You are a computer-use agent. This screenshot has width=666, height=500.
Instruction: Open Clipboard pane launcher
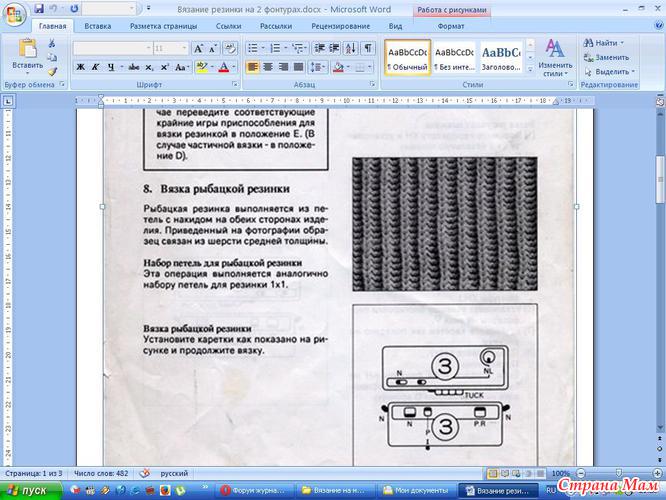62,85
